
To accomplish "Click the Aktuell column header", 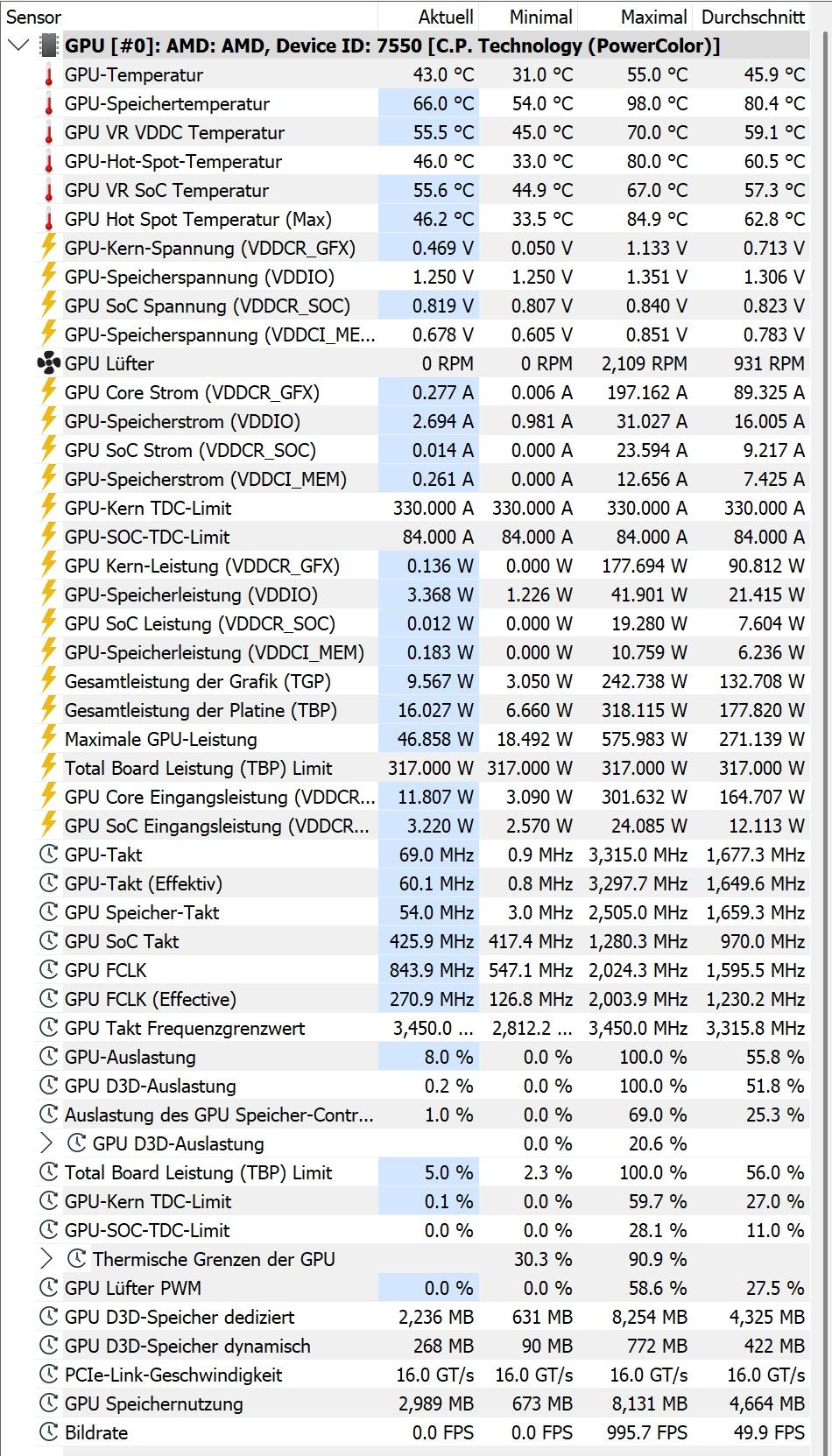I will pos(428,17).
